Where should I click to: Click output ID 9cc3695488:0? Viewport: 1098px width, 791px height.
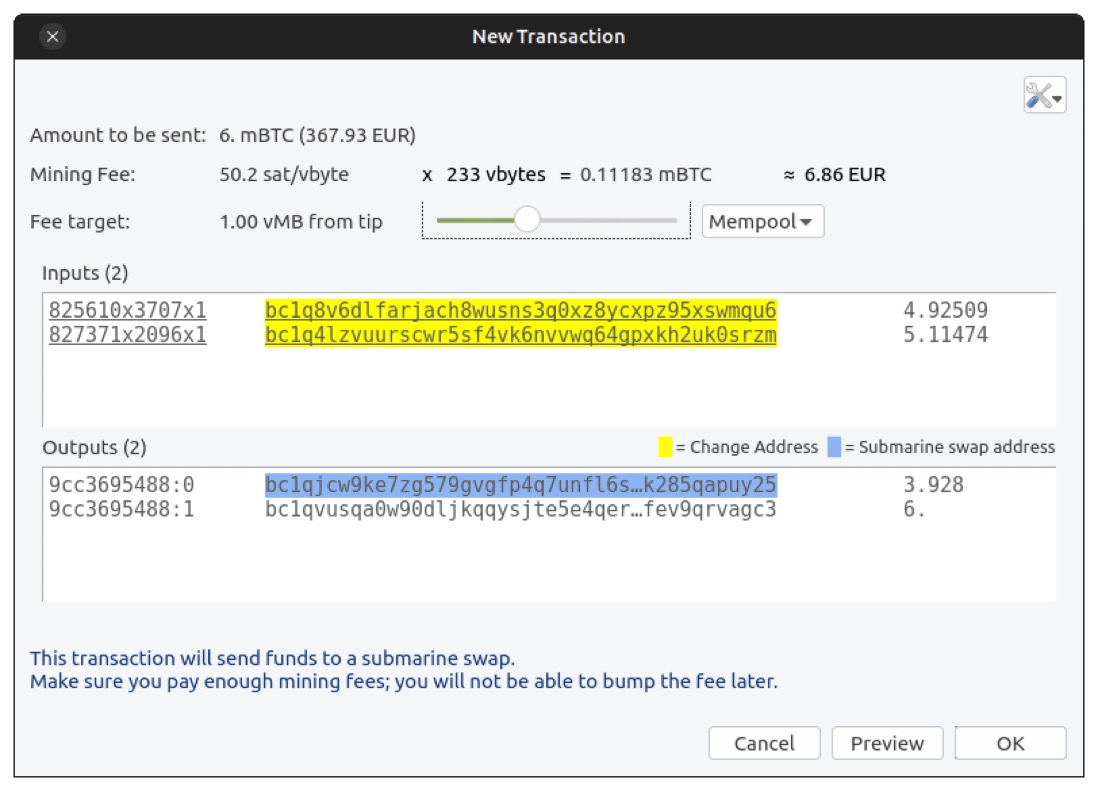121,485
